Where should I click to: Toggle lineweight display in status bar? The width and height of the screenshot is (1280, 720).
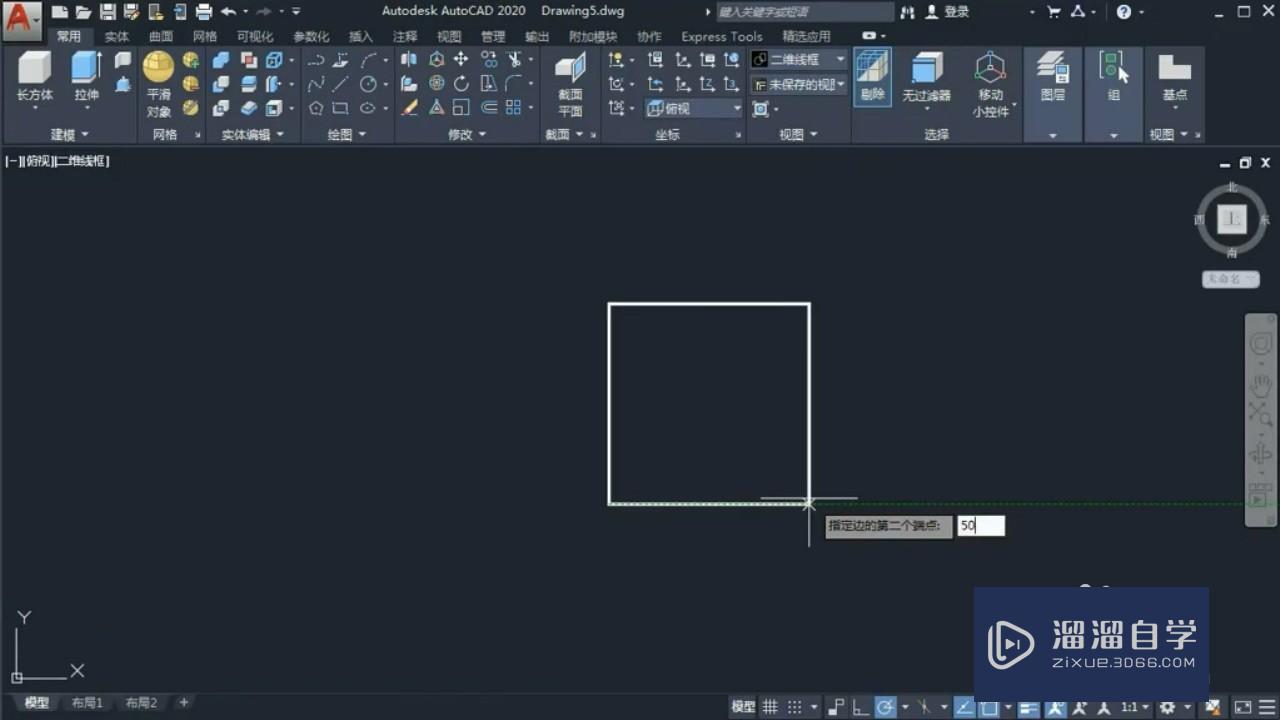coord(1029,707)
